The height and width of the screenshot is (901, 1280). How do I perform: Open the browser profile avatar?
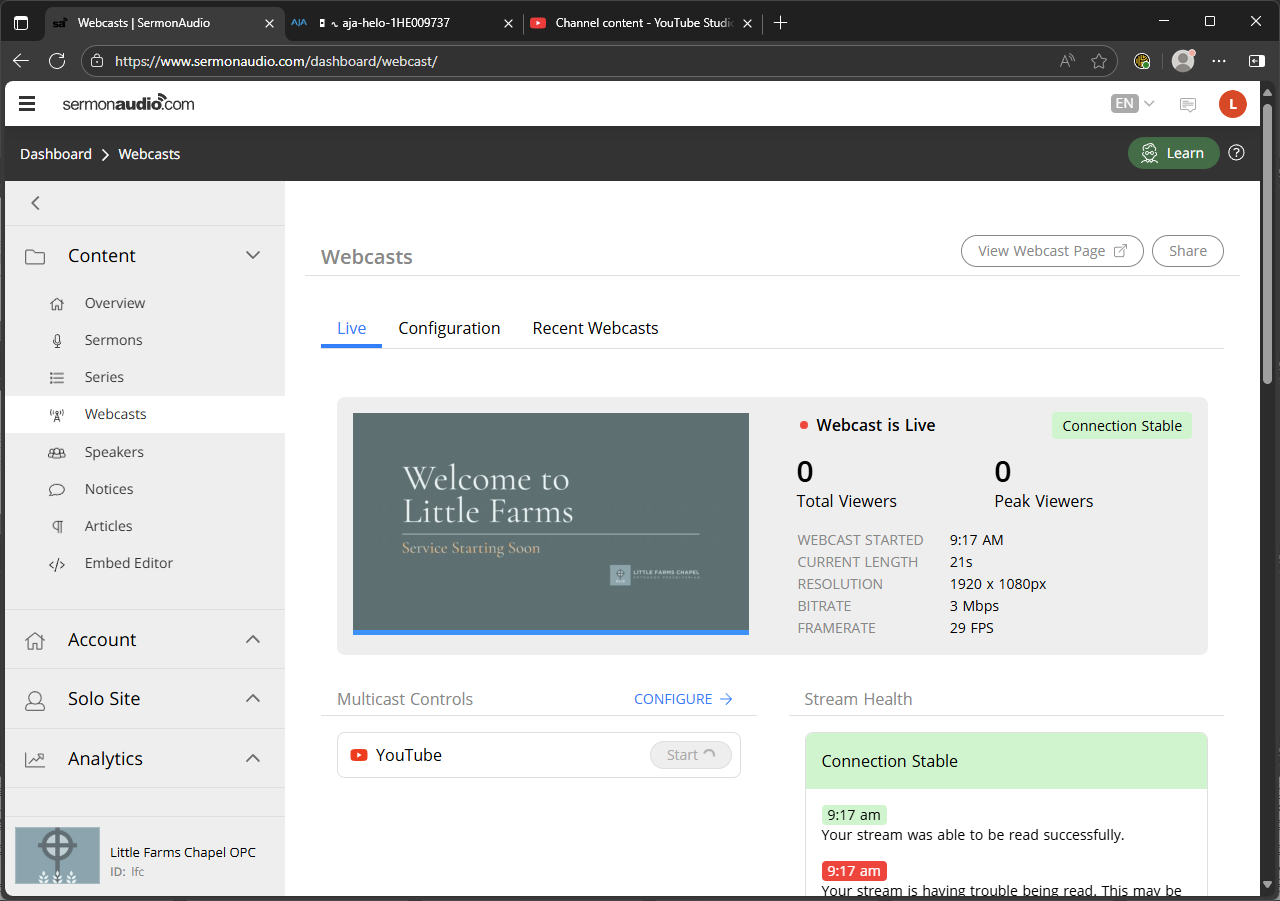tap(1183, 61)
